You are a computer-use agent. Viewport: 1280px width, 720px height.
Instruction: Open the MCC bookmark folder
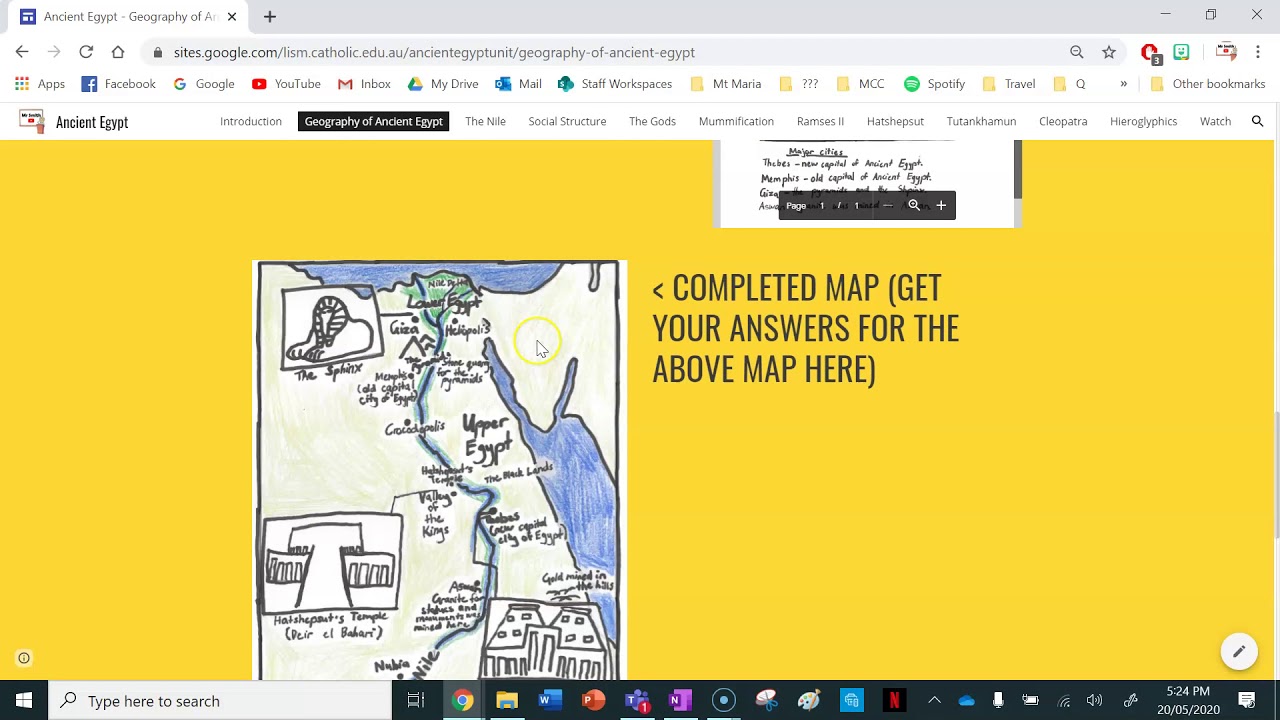point(860,84)
